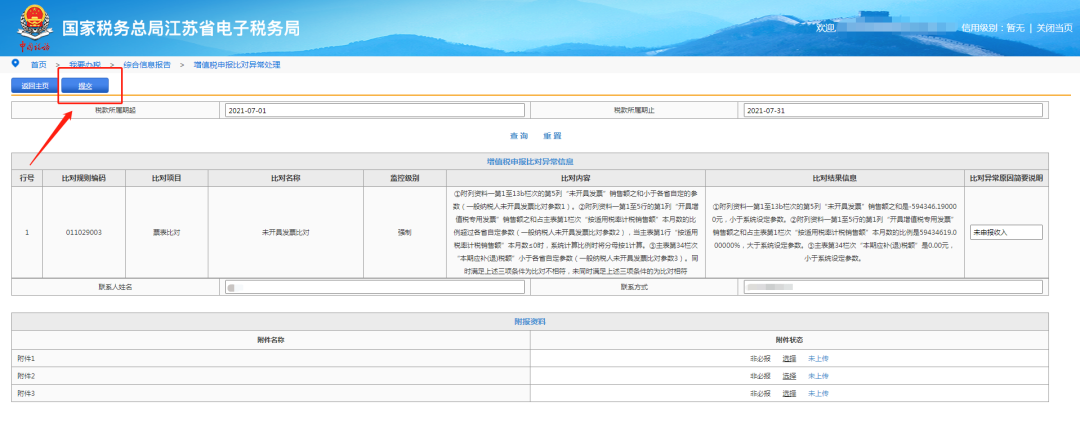Click 关闭当页 in the header
Image resolution: width=1080 pixels, height=446 pixels.
click(x=1055, y=28)
